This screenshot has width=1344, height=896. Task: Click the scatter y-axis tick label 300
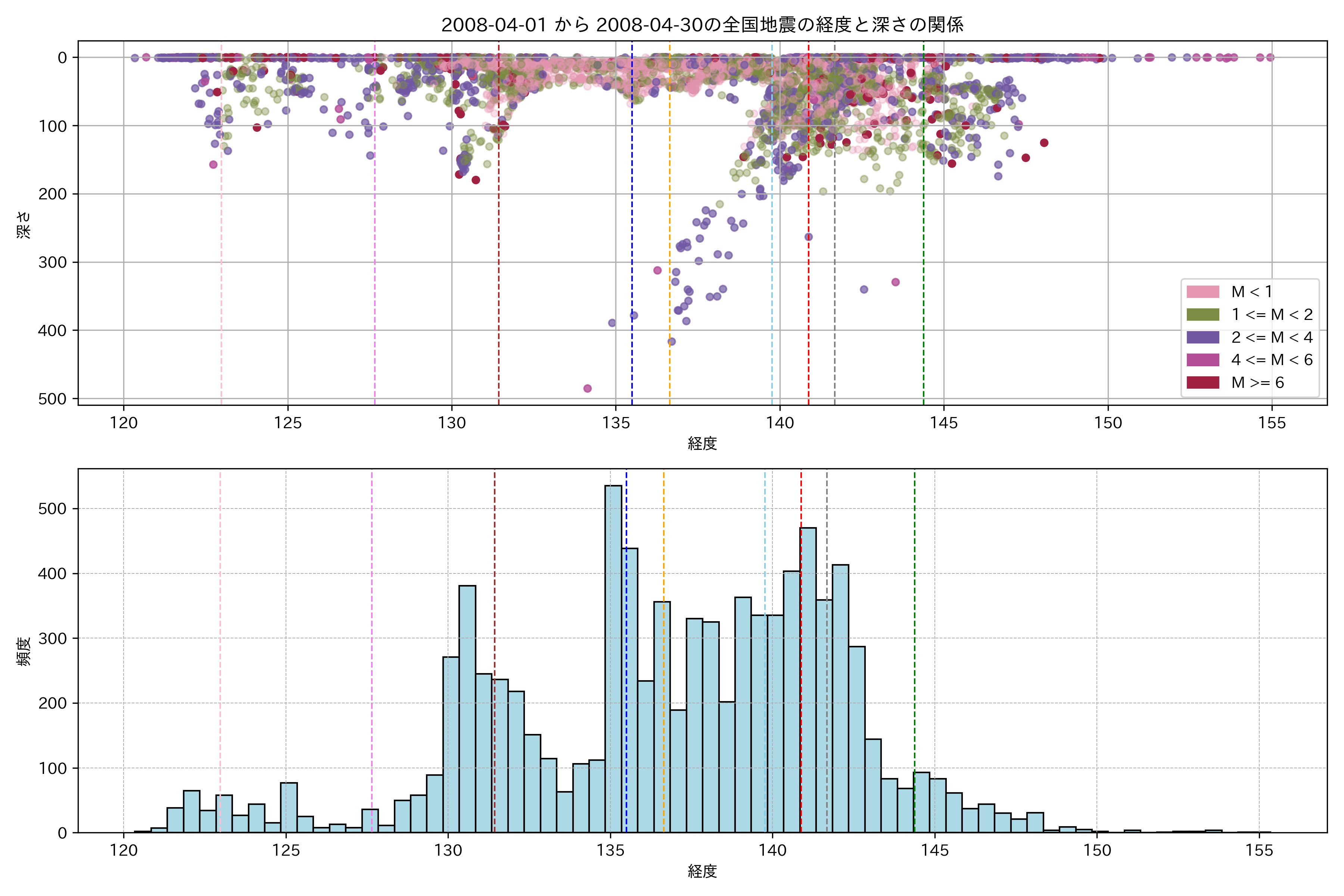point(52,262)
